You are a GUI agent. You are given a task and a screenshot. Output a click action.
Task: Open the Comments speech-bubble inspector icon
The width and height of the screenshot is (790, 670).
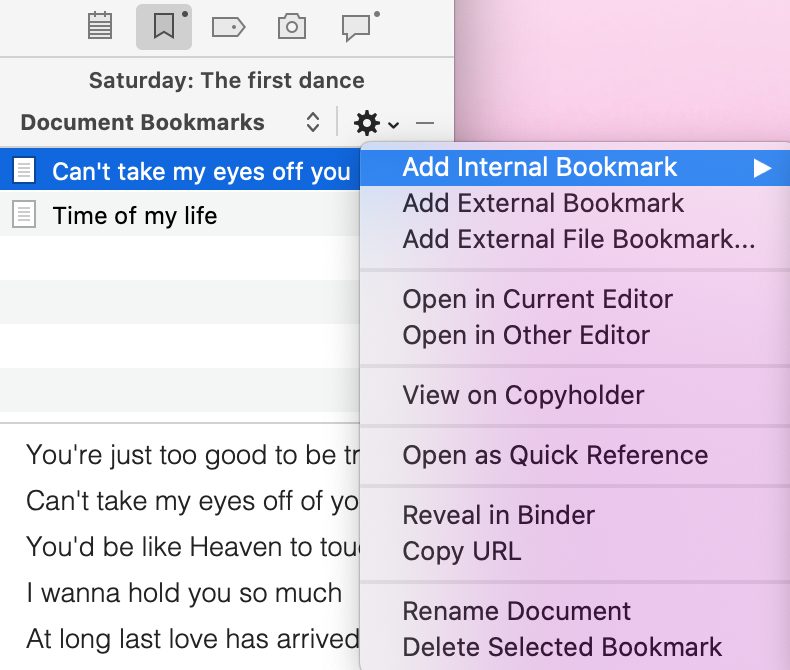(x=356, y=27)
